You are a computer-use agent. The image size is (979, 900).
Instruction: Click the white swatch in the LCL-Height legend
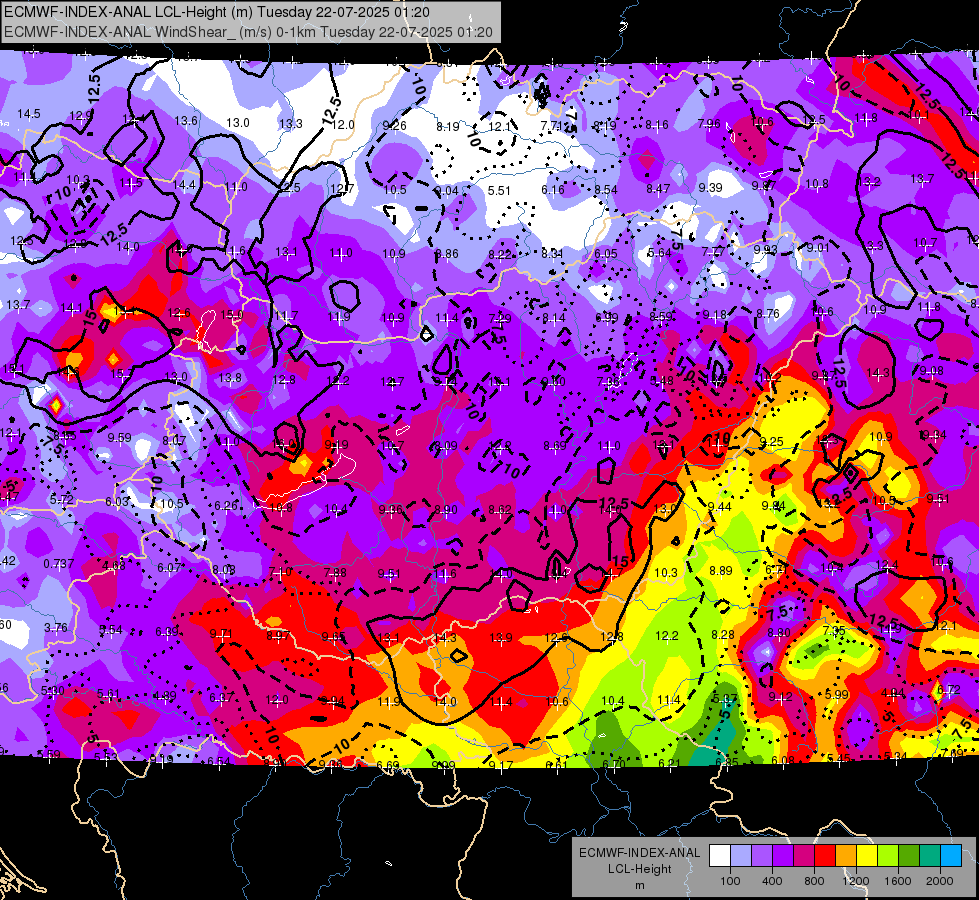(720, 856)
